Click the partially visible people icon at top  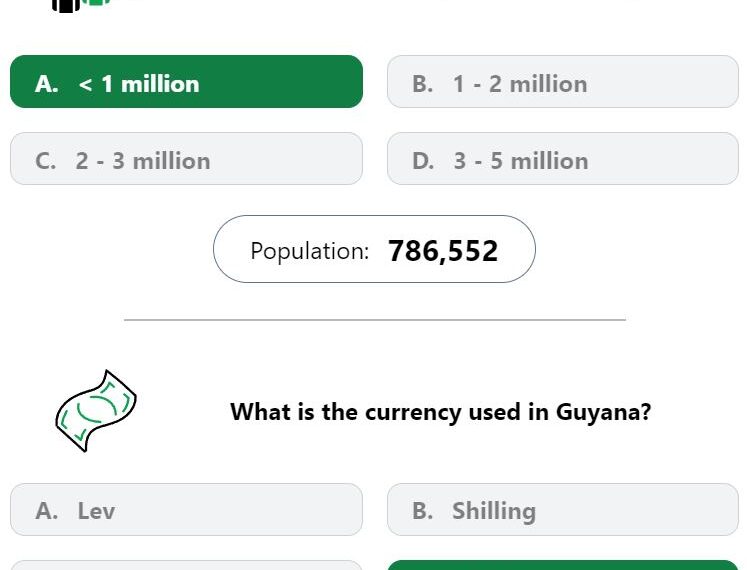coord(81,5)
